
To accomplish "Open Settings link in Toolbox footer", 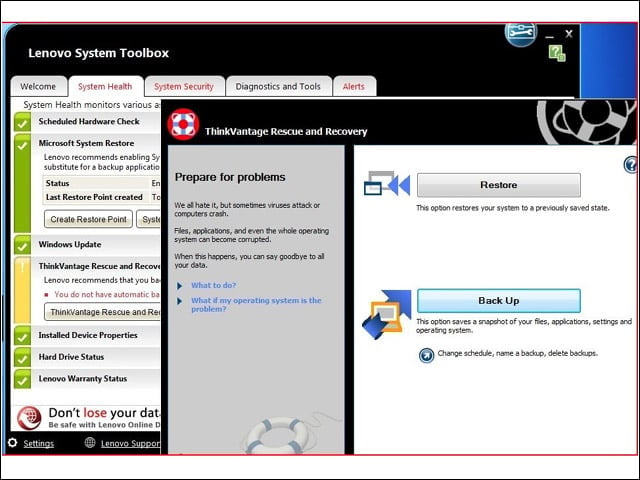I will (38, 443).
